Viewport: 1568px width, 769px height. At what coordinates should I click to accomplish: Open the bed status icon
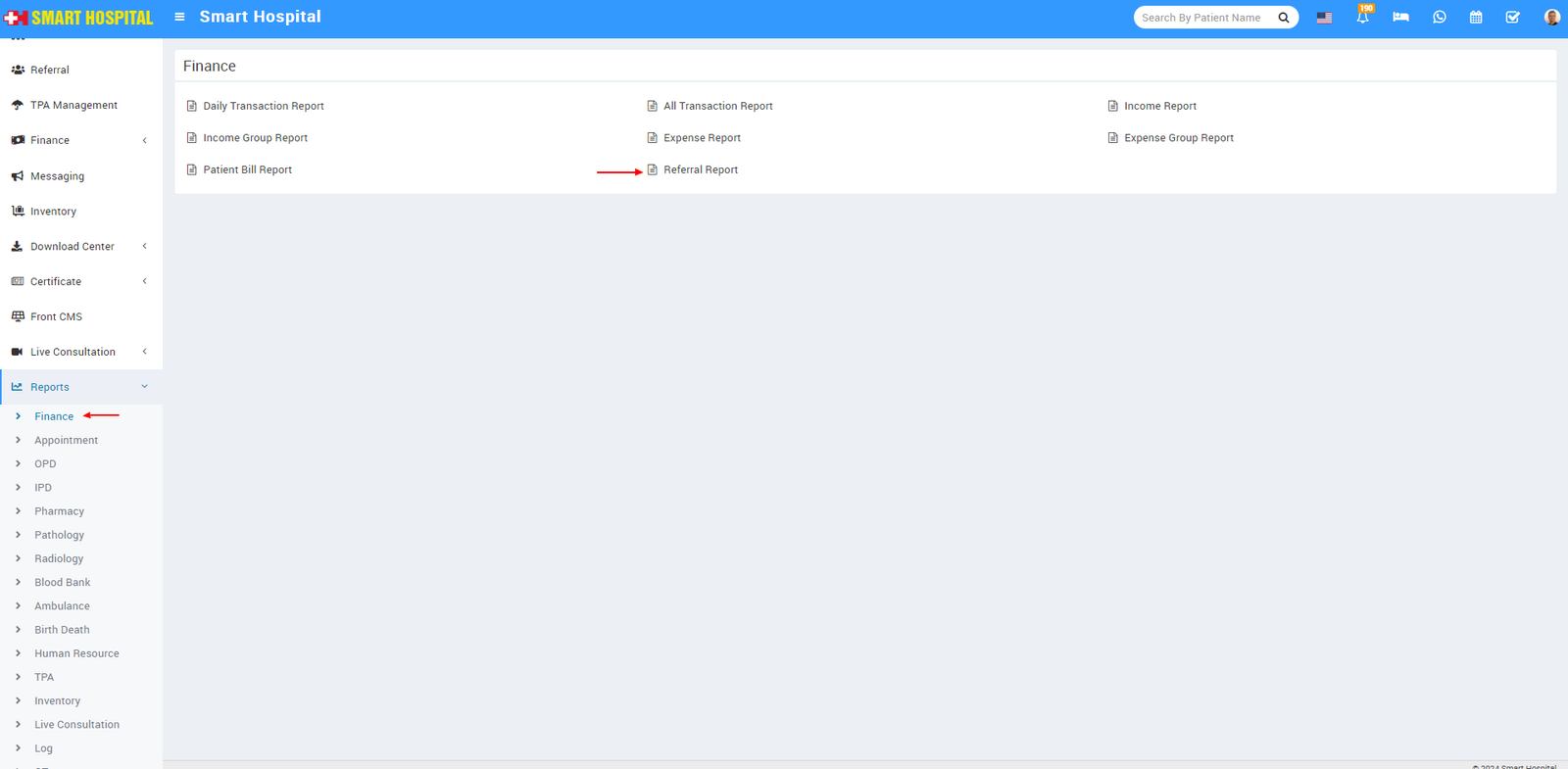[x=1400, y=18]
